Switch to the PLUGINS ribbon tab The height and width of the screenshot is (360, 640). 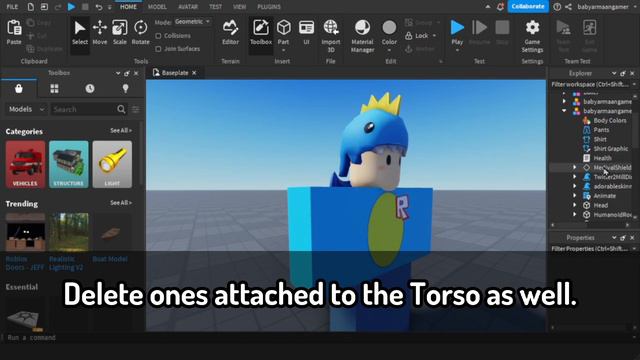pyautogui.click(x=269, y=7)
